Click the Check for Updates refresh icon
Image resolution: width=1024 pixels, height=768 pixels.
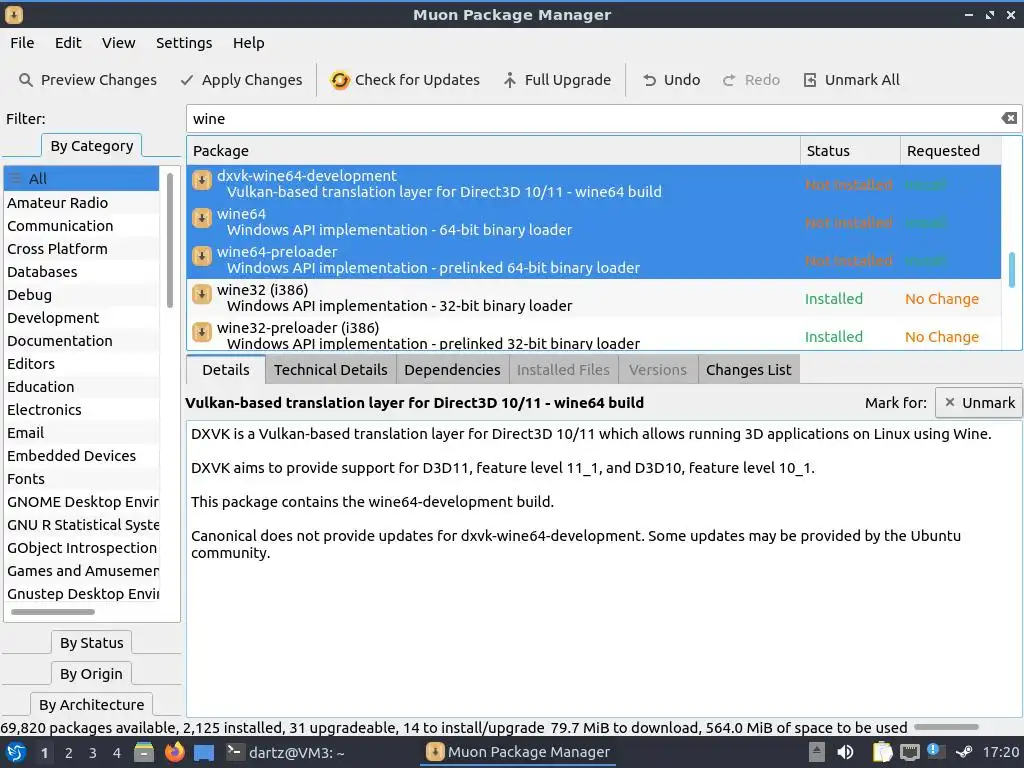(340, 80)
